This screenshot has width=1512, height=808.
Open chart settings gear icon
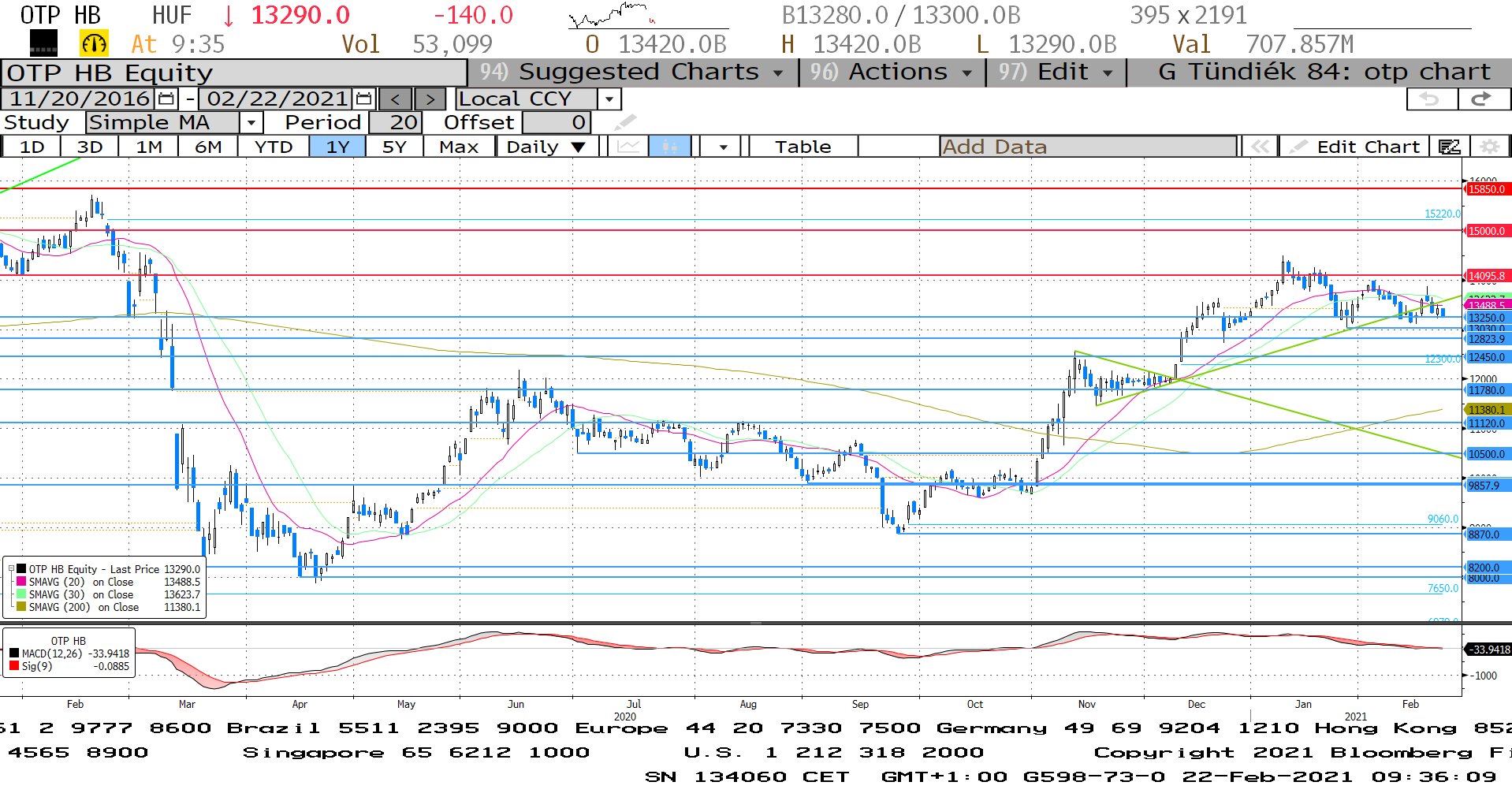pyautogui.click(x=1489, y=147)
